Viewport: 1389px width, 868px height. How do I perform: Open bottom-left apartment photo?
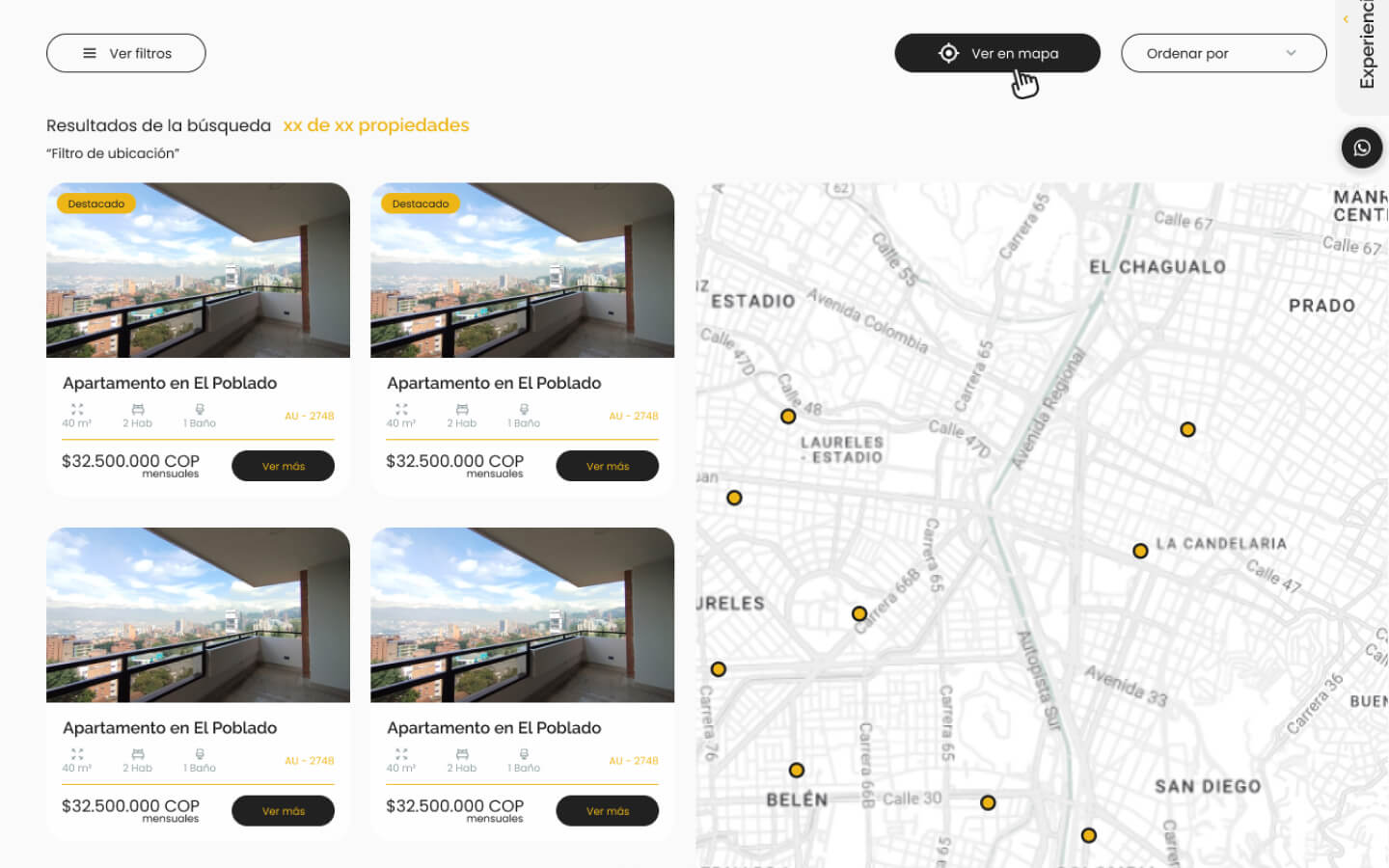point(198,614)
